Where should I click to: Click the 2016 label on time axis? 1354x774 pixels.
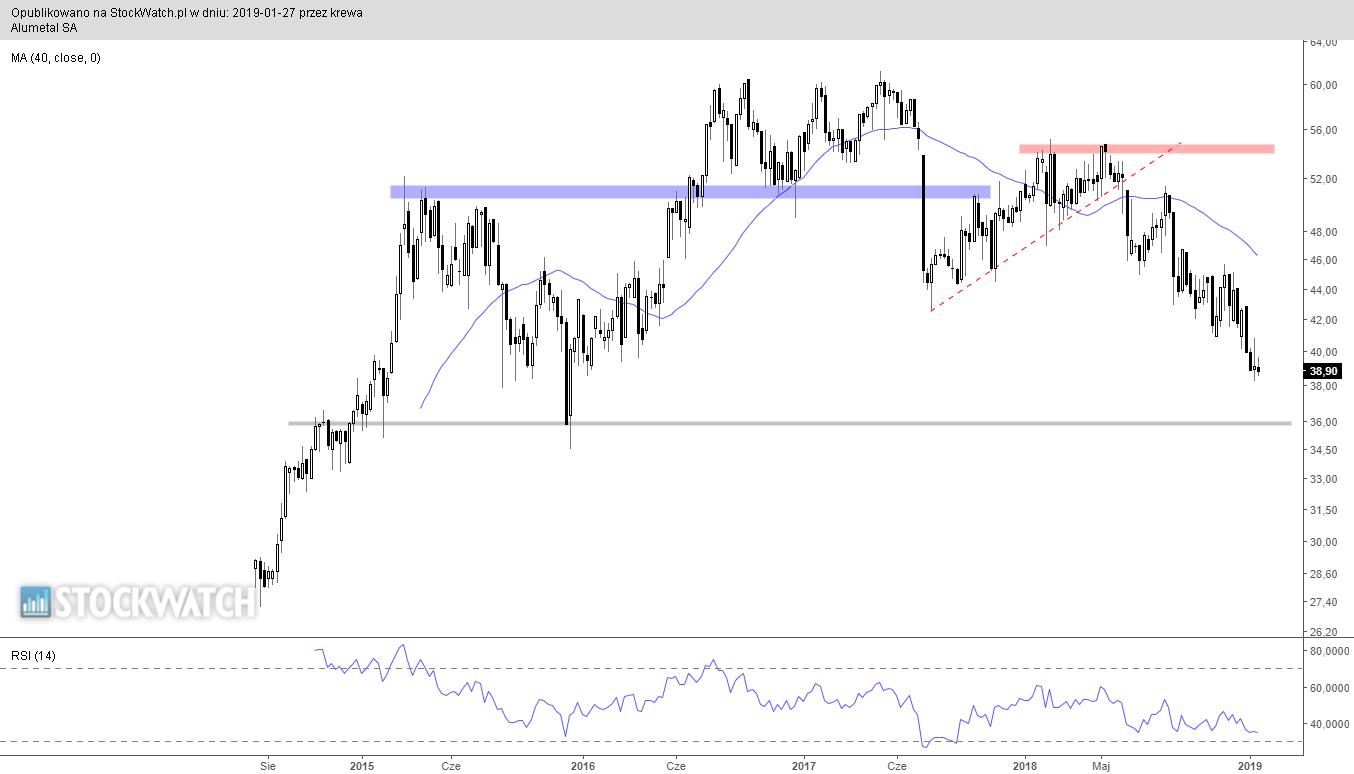pos(582,766)
